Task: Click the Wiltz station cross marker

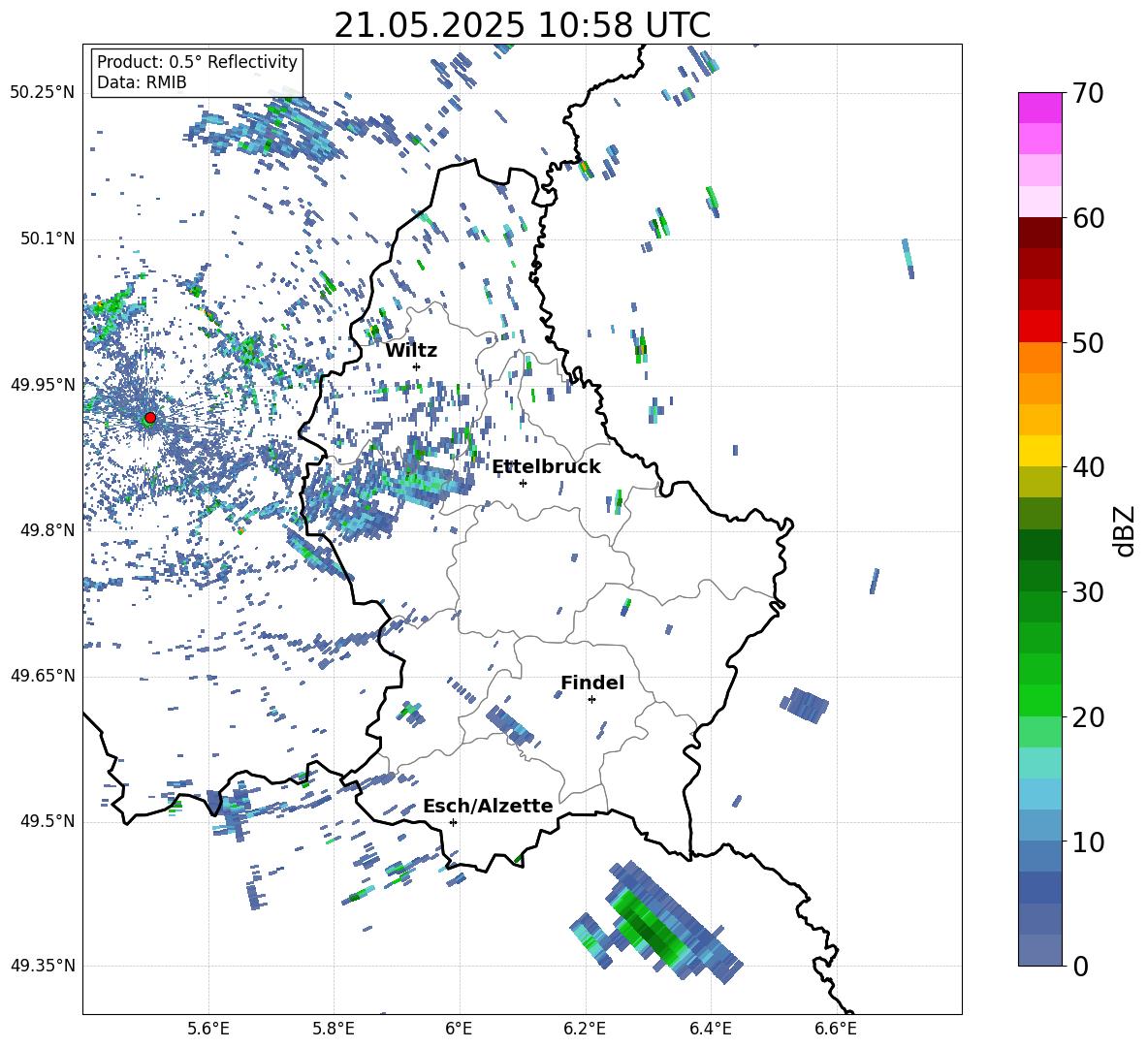Action: pos(417,366)
